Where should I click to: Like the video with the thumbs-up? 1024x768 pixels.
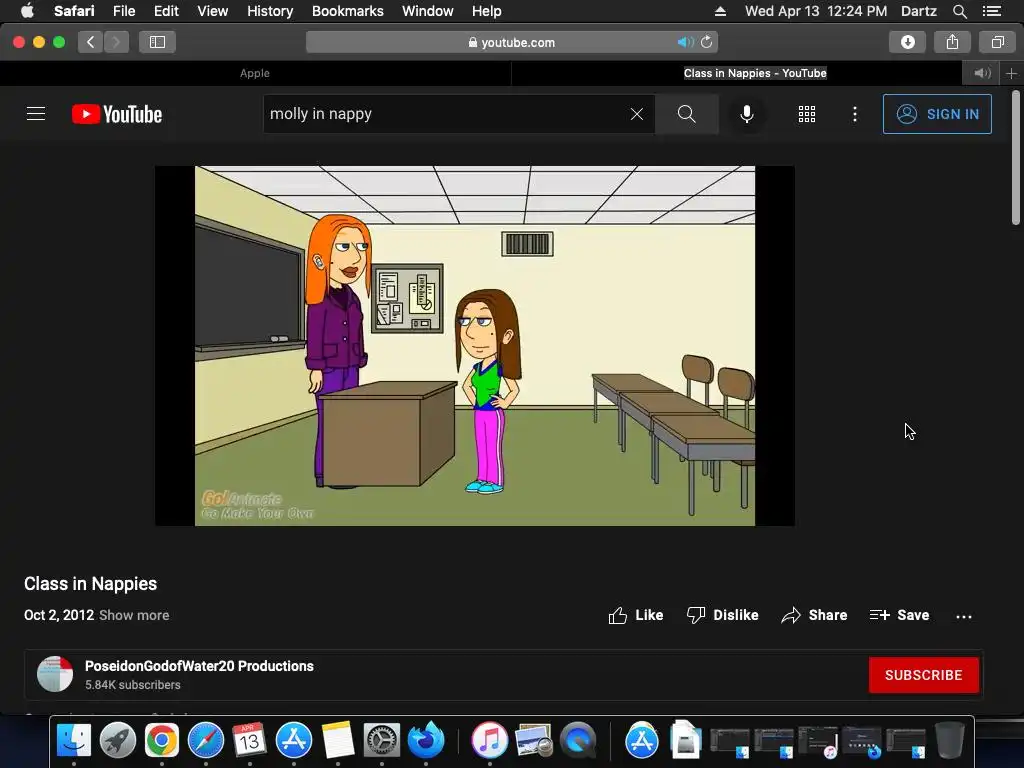[635, 615]
